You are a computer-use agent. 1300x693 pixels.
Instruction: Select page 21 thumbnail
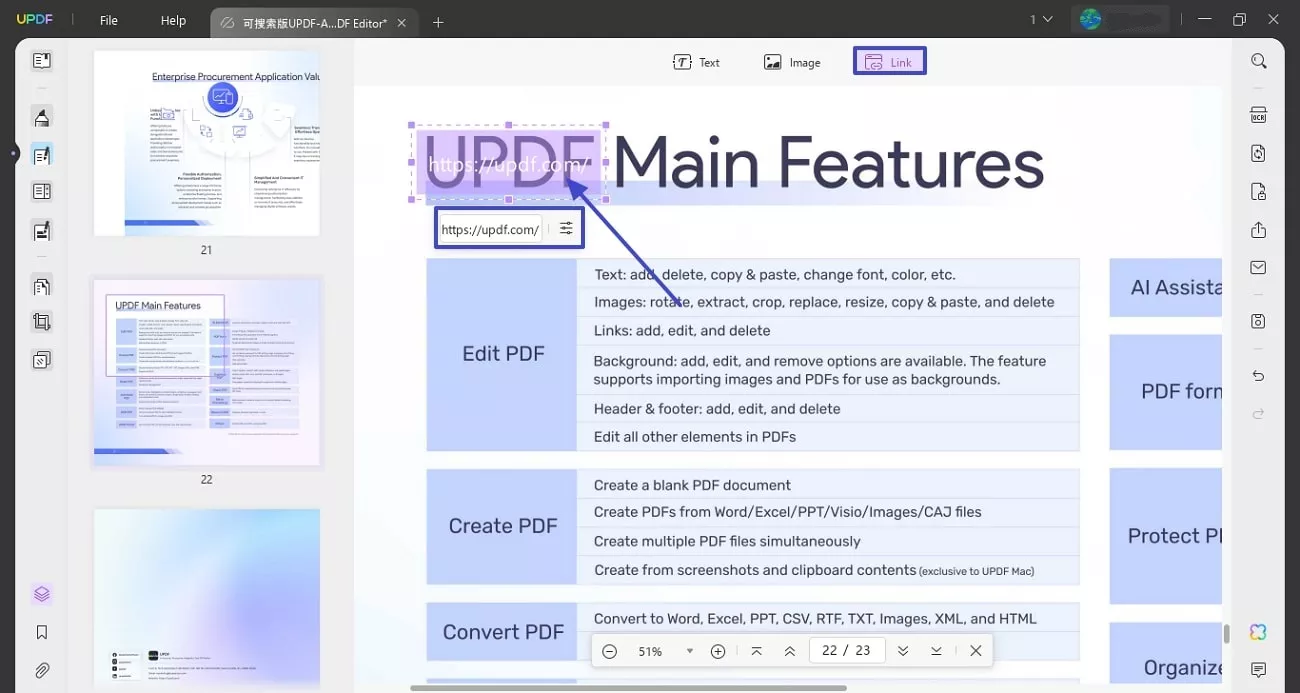click(x=207, y=143)
